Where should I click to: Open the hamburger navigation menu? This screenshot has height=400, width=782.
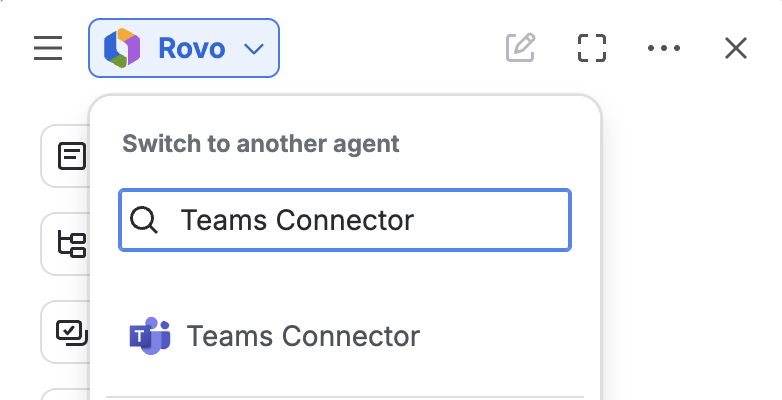click(48, 48)
